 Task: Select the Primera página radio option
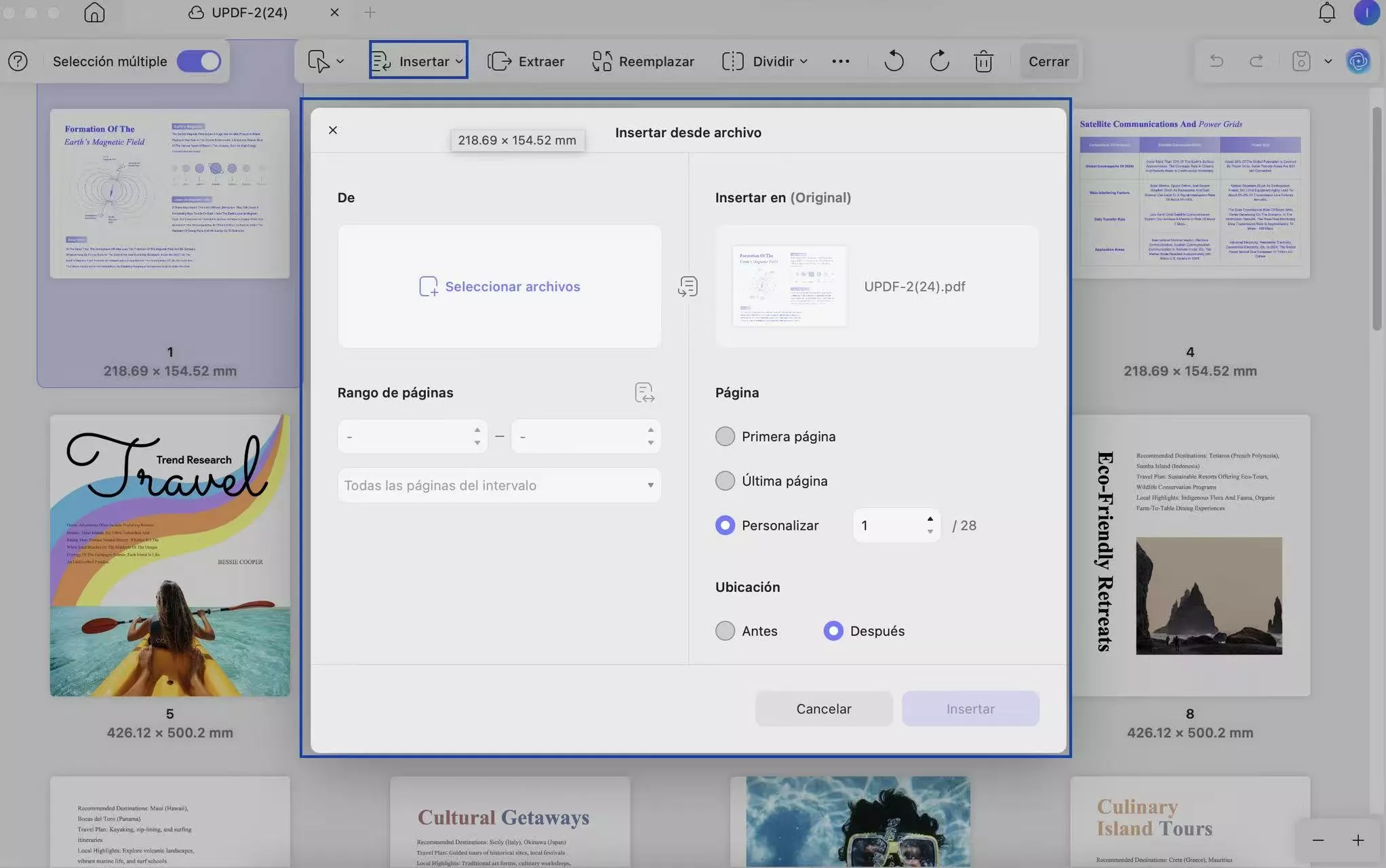click(x=725, y=437)
